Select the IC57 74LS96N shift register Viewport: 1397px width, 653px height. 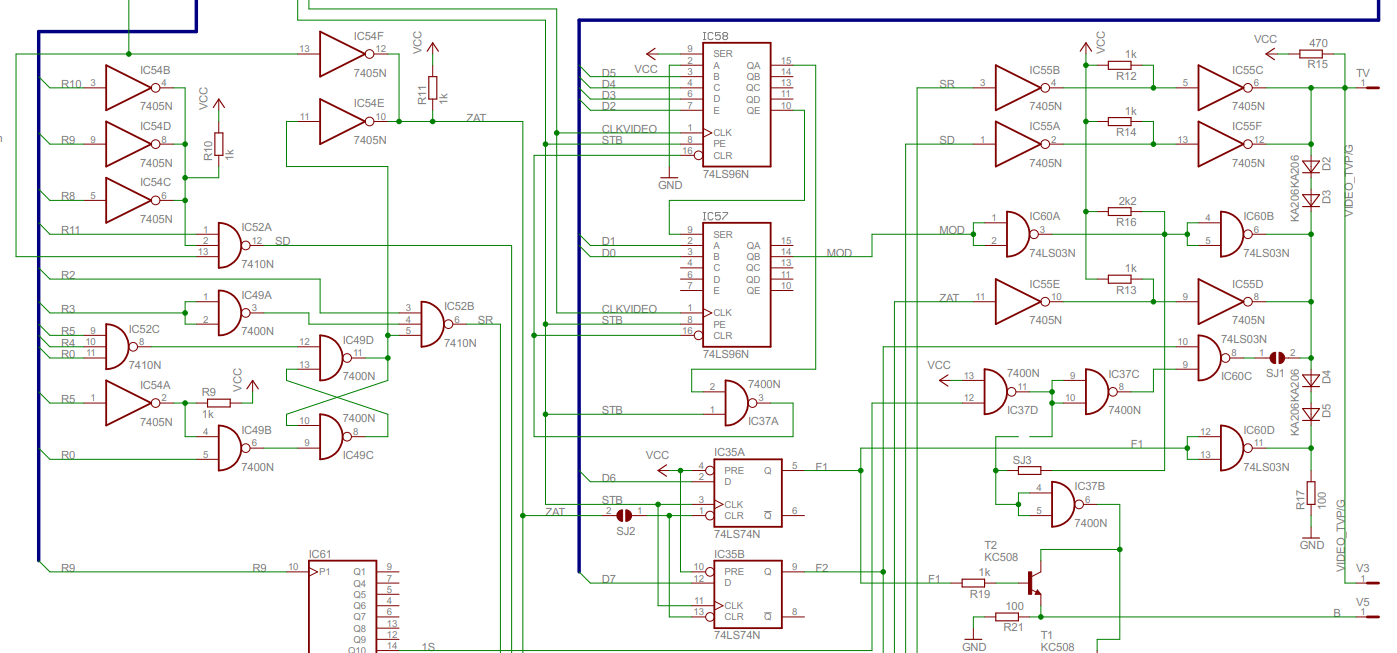[x=737, y=284]
